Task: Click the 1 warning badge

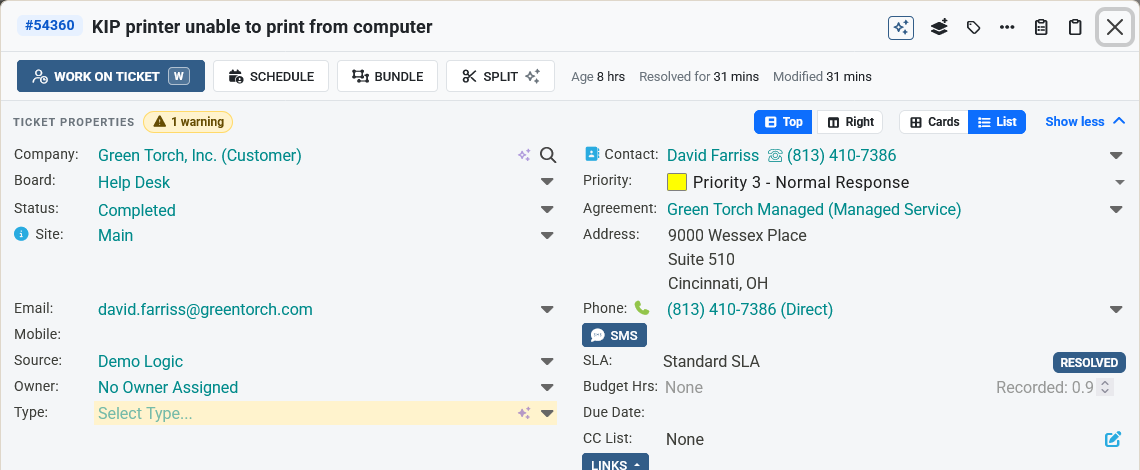Action: (188, 122)
